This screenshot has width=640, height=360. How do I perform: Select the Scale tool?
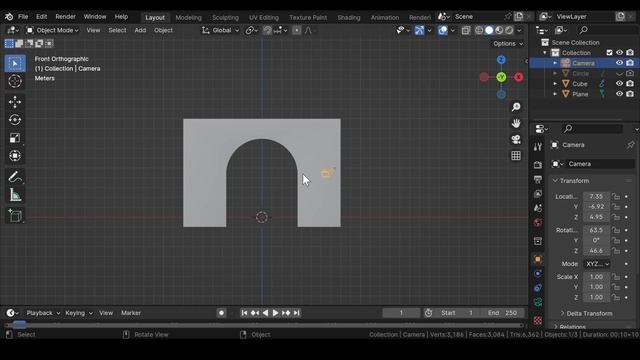click(15, 138)
